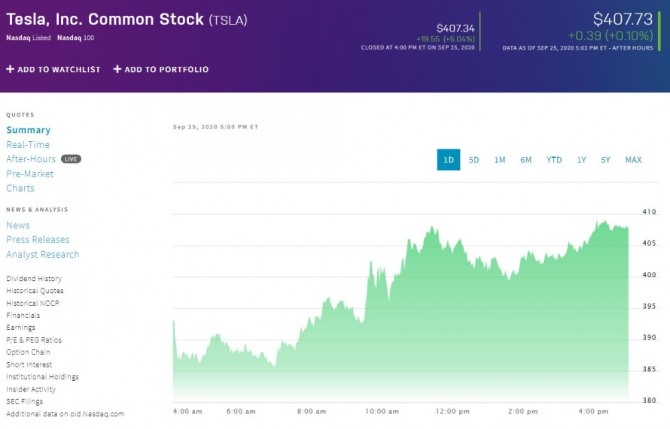Viewport: 670px width, 429px height.
Task: Click the plus icon for Add to Portfolio
Action: 117,69
